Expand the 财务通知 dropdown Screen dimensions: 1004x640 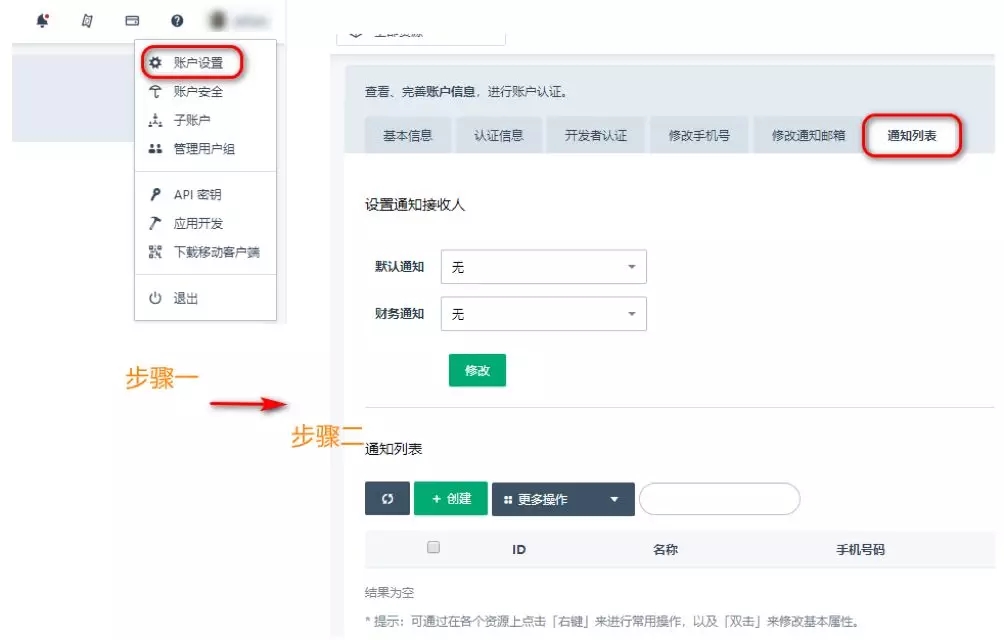(543, 314)
